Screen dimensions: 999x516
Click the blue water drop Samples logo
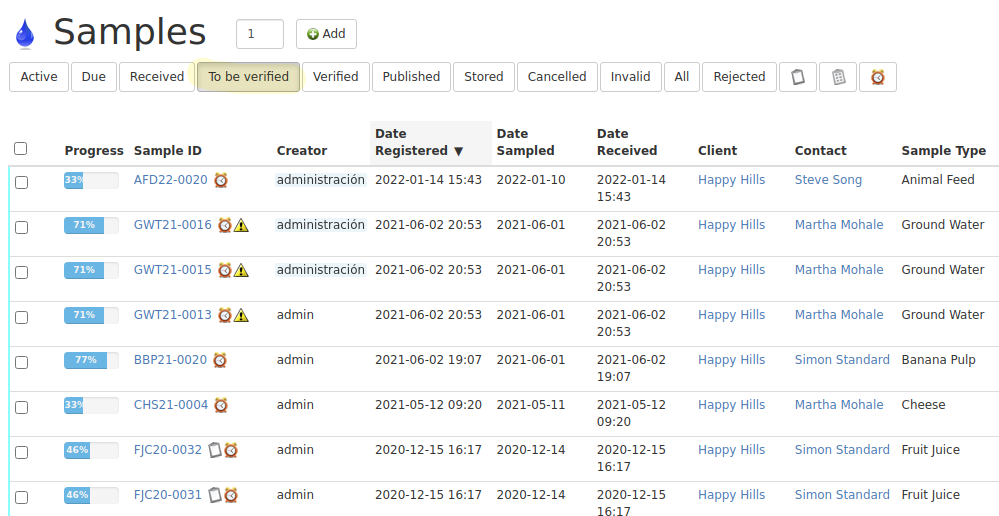tap(24, 34)
